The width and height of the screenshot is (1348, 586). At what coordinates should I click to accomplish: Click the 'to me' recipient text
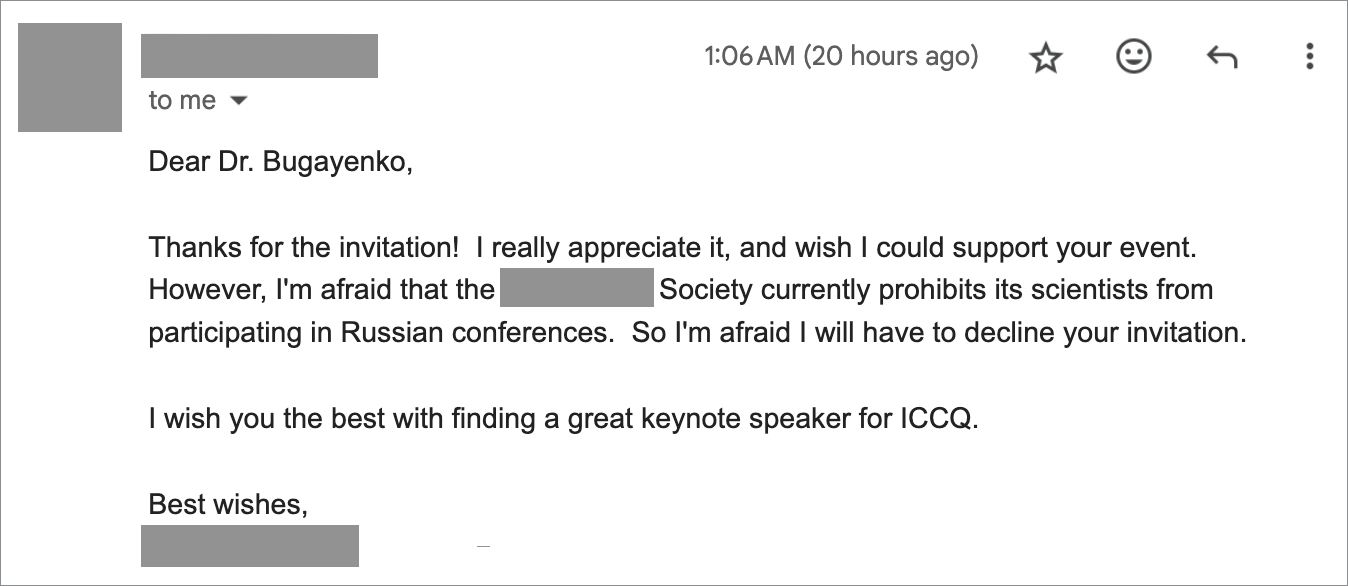(x=182, y=100)
